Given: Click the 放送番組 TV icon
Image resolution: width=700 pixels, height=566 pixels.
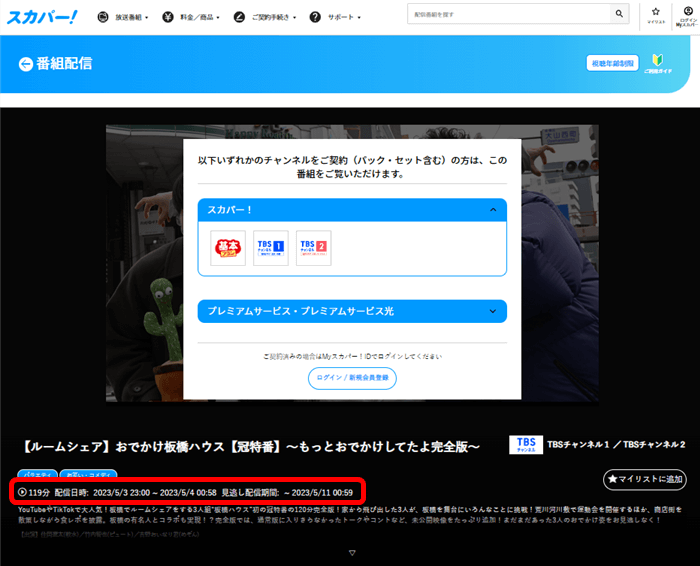Looking at the screenshot, I should click(103, 17).
